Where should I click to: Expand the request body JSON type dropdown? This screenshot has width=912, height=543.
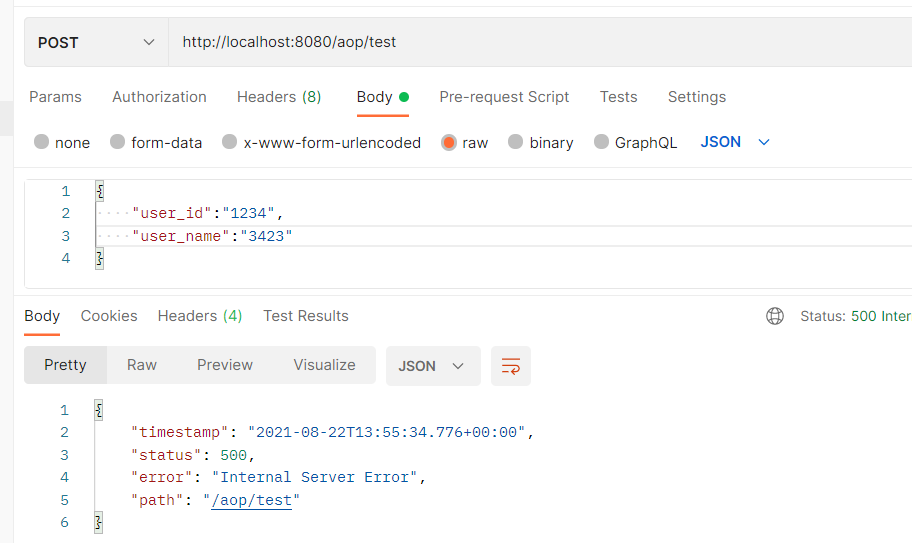pyautogui.click(x=735, y=142)
